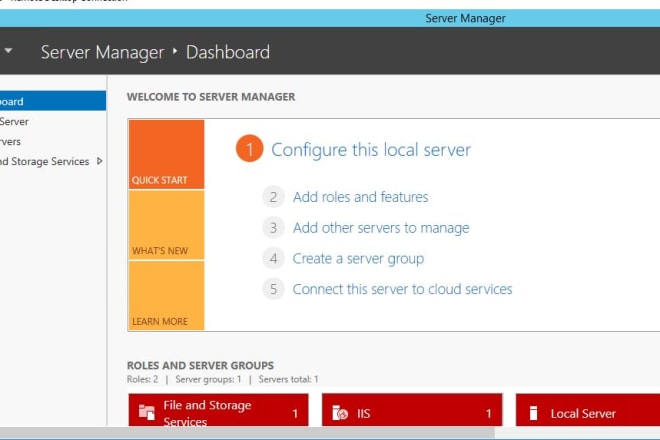
Task: Open Local Server in the sidebar
Action: tap(53, 121)
